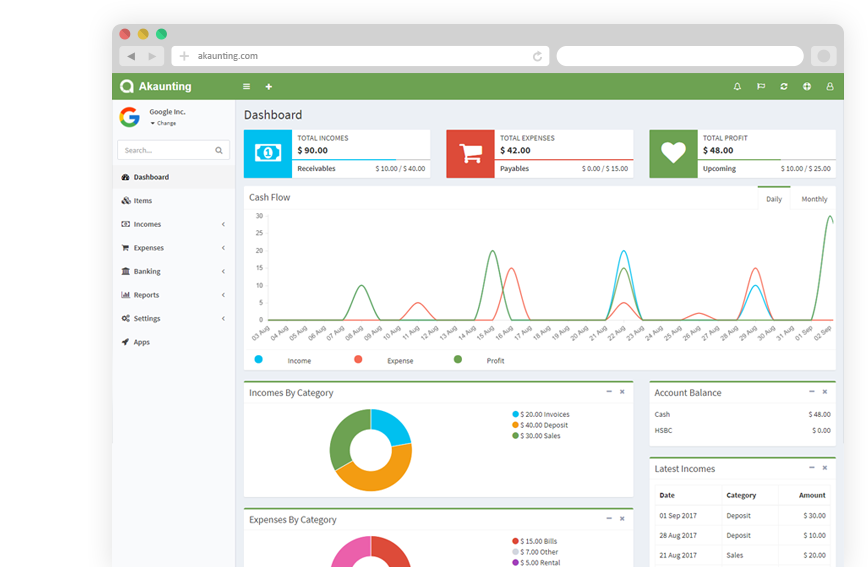868x567 pixels.
Task: Click the Google company logo
Action: tap(130, 117)
